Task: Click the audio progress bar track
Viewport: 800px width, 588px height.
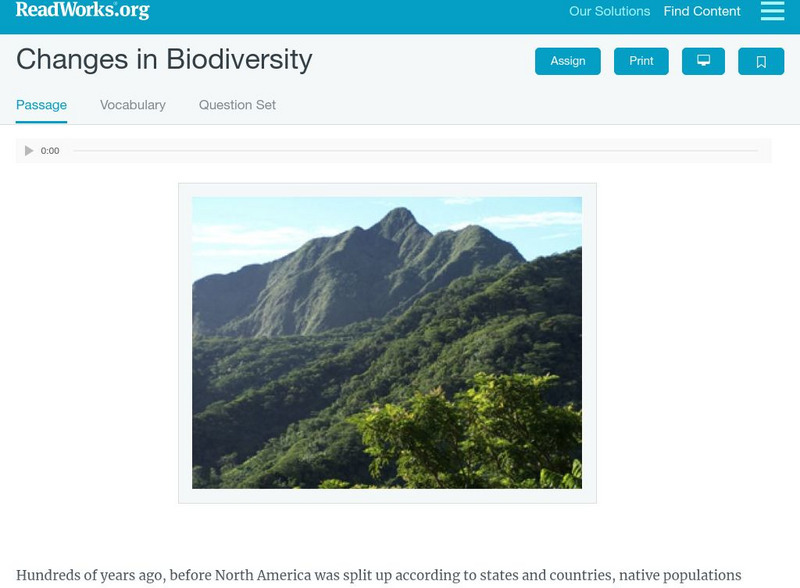Action: point(415,151)
